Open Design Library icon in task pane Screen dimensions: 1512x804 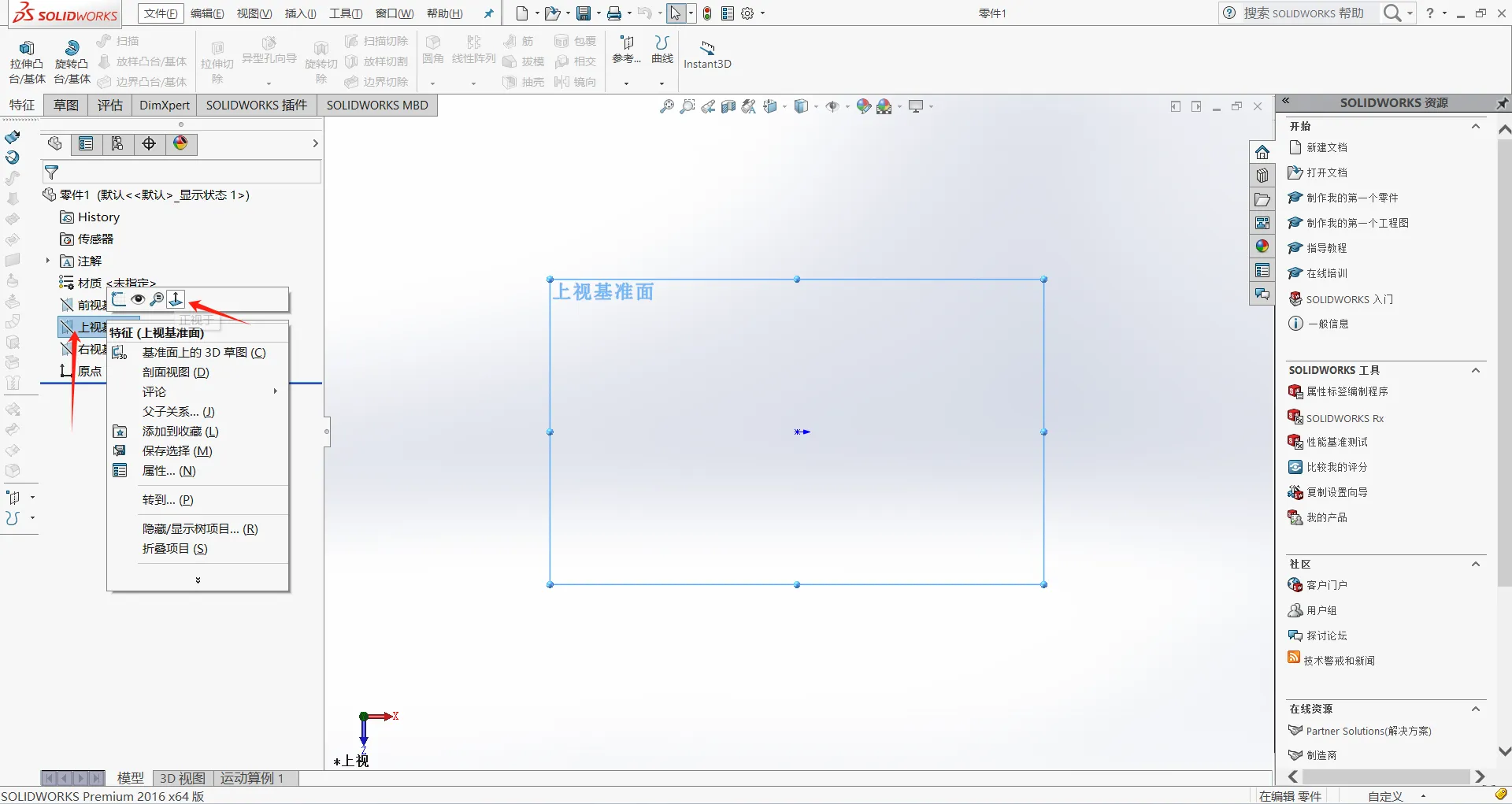pyautogui.click(x=1262, y=176)
